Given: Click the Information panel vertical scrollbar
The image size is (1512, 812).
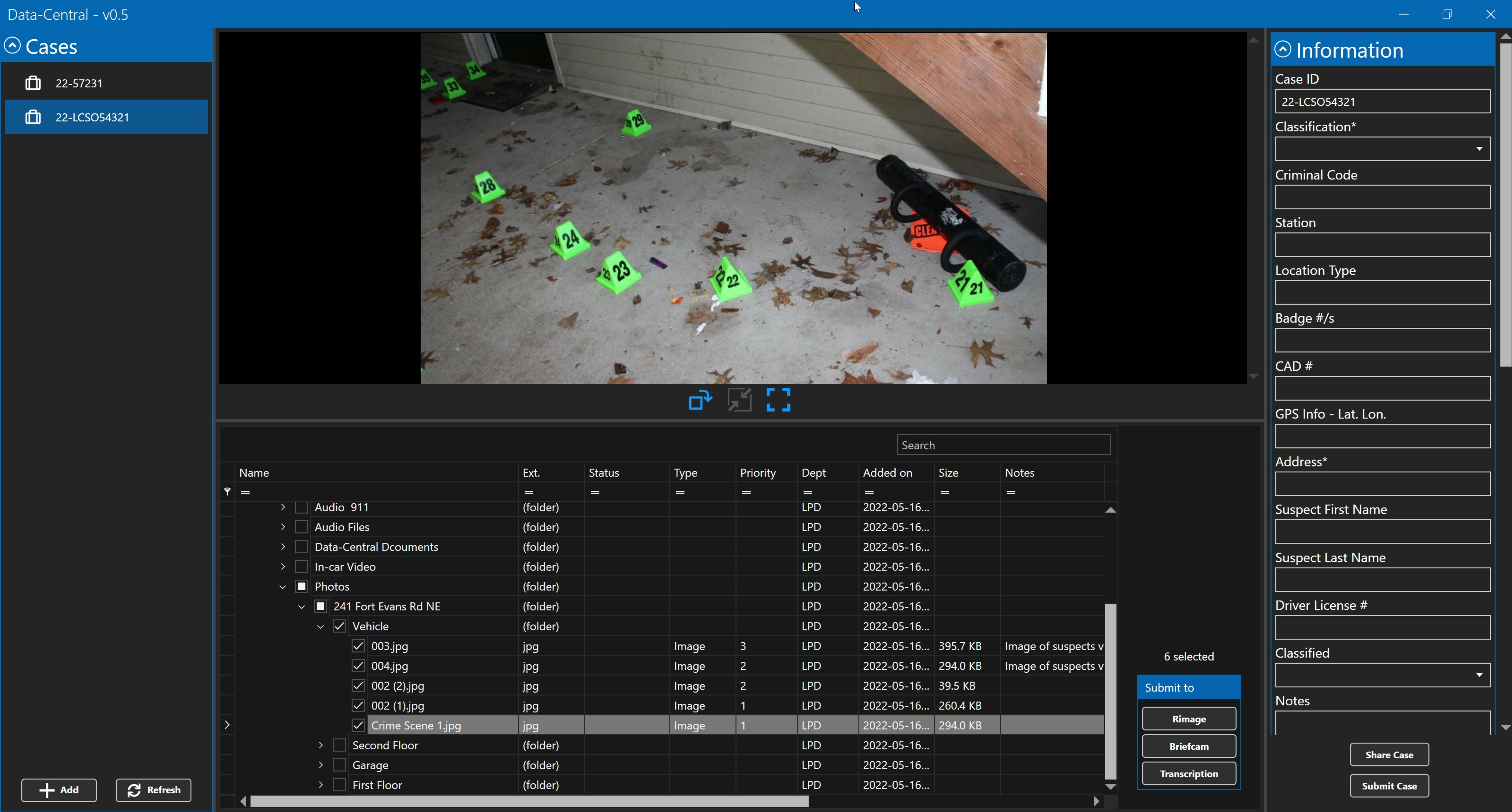Looking at the screenshot, I should pyautogui.click(x=1506, y=204).
